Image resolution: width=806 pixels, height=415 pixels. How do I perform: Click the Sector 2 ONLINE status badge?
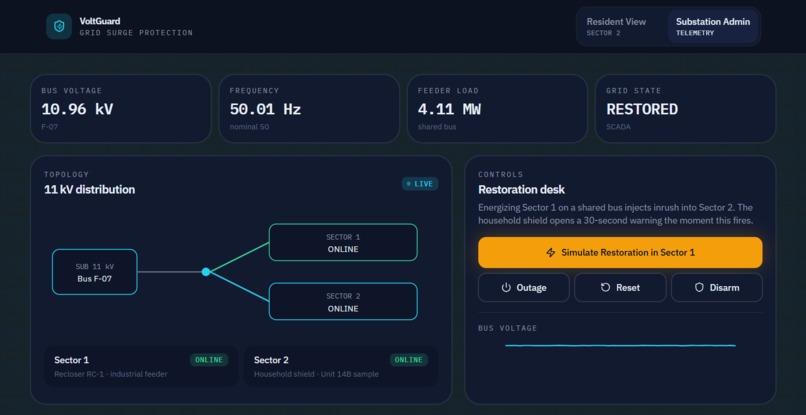[409, 360]
